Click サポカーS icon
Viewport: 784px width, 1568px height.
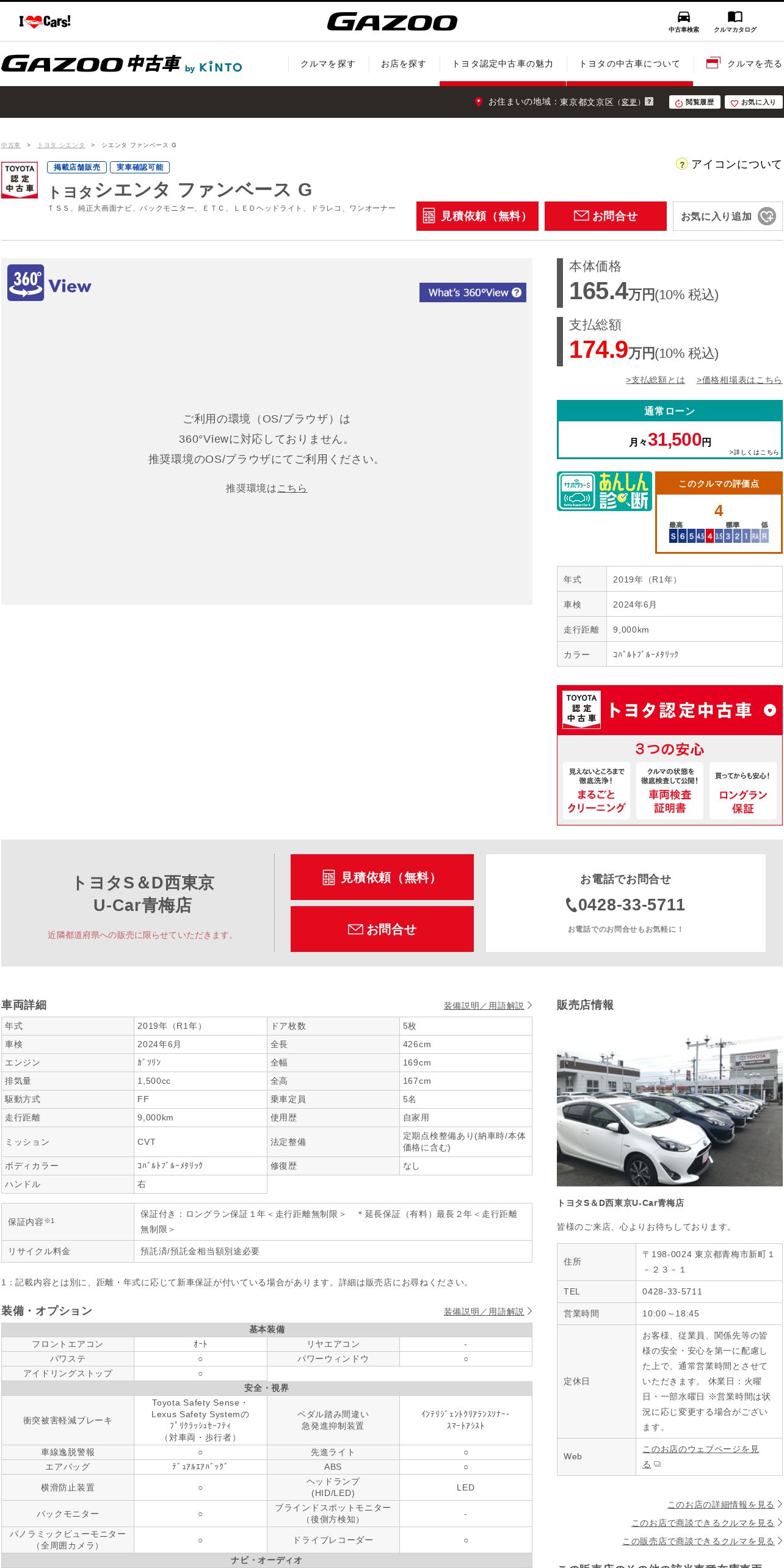pos(577,491)
